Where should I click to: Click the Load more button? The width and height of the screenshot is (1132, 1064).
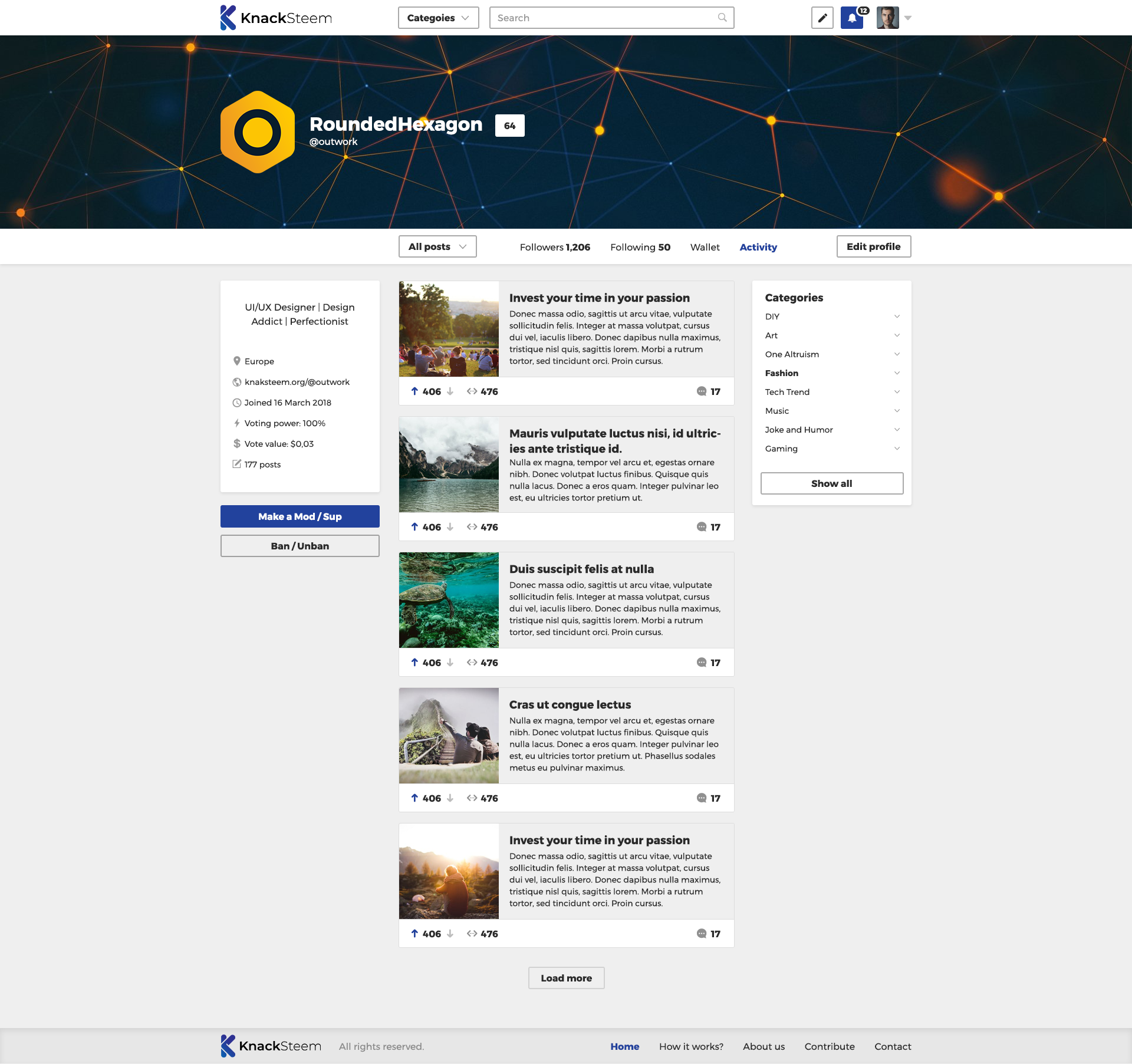(x=566, y=978)
